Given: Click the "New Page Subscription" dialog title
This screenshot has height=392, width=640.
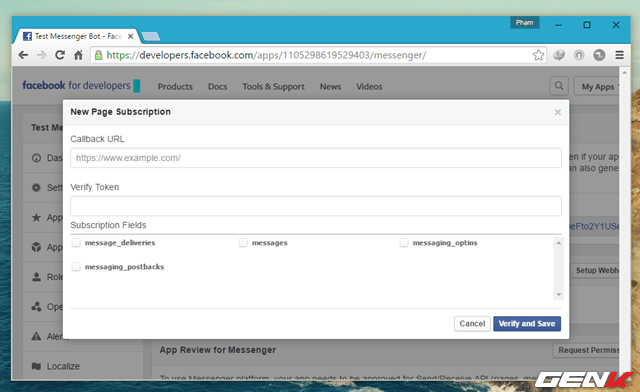Looking at the screenshot, I should click(x=120, y=112).
